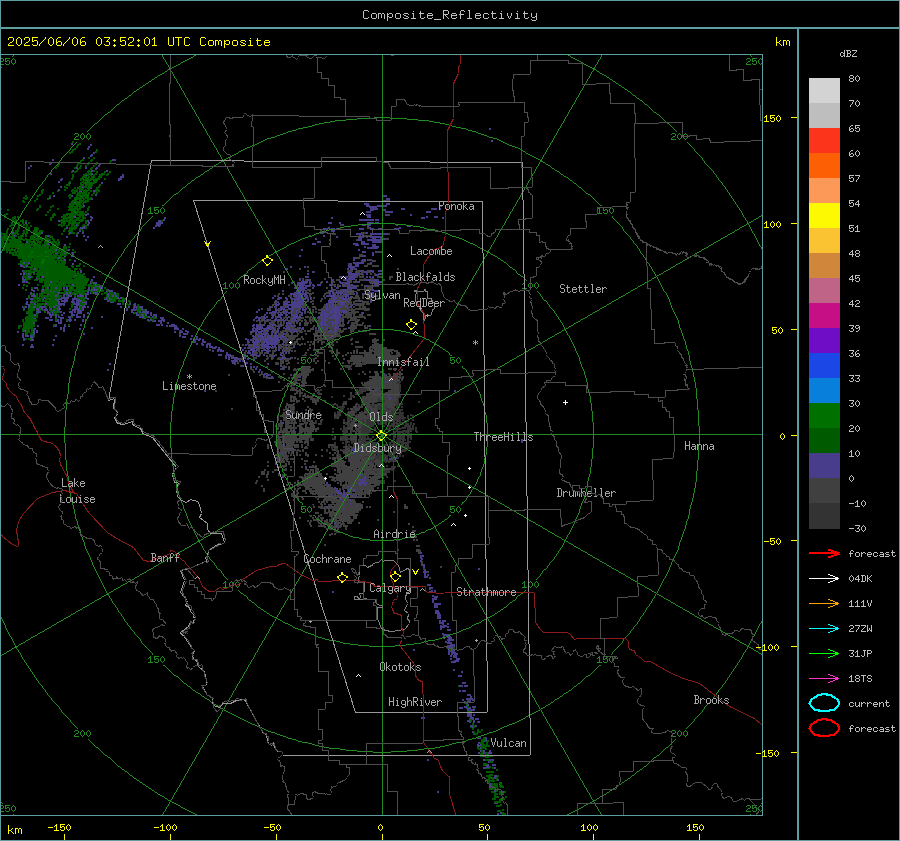
Task: Click the Sundre town label
Action: click(304, 414)
